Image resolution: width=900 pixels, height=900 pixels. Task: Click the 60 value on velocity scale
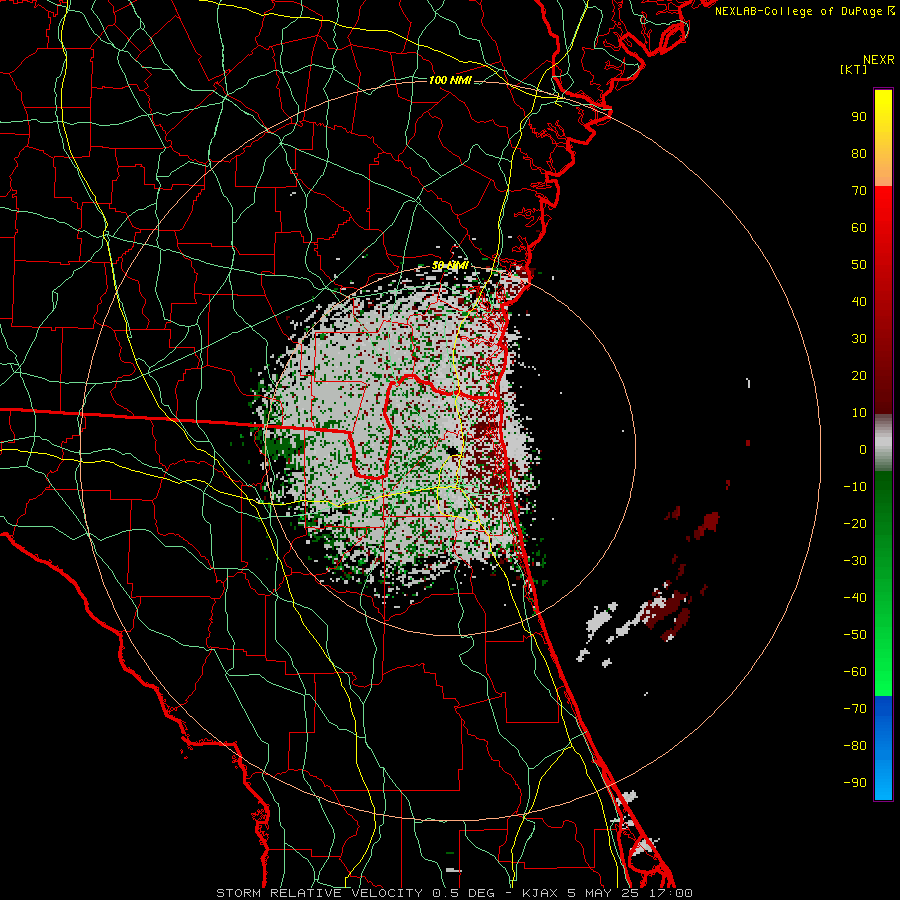click(859, 228)
